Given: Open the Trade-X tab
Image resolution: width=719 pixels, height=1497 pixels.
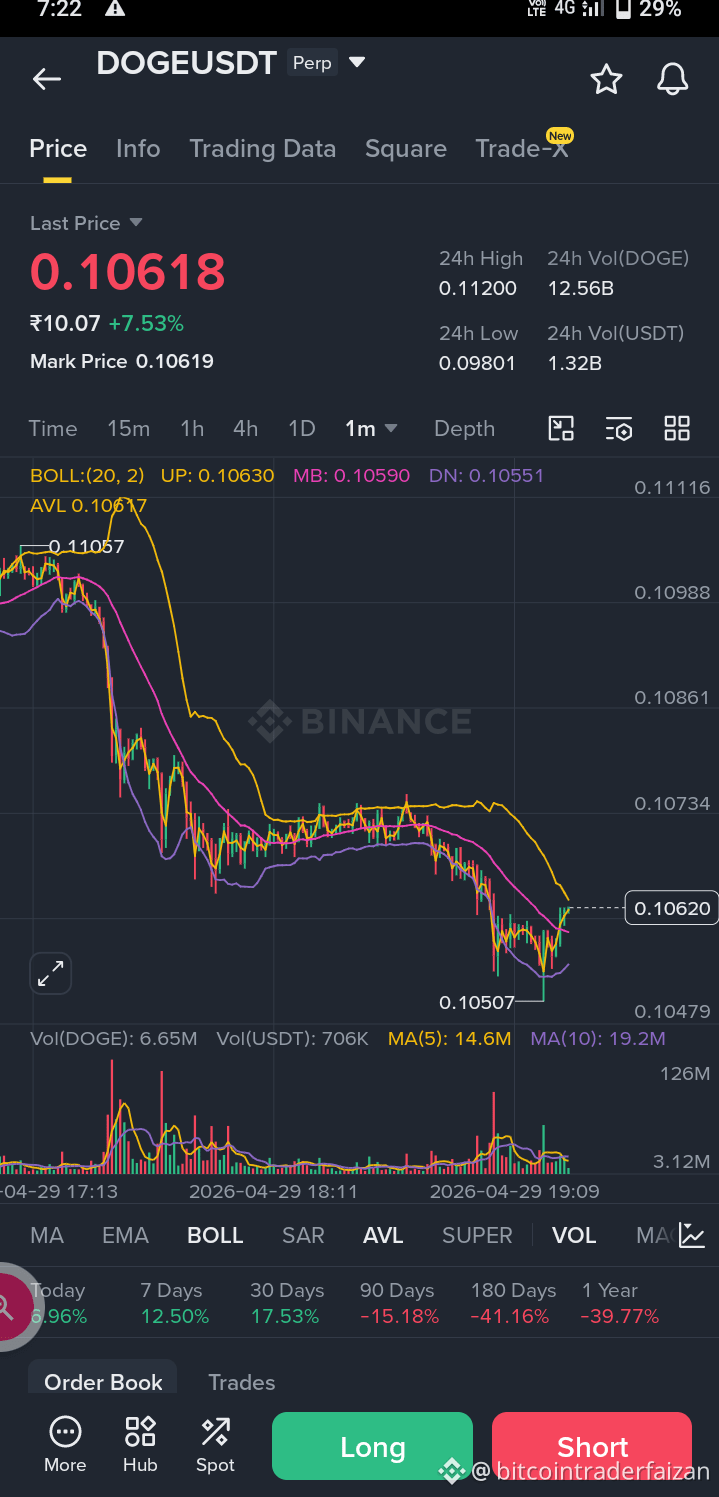Looking at the screenshot, I should click(522, 149).
